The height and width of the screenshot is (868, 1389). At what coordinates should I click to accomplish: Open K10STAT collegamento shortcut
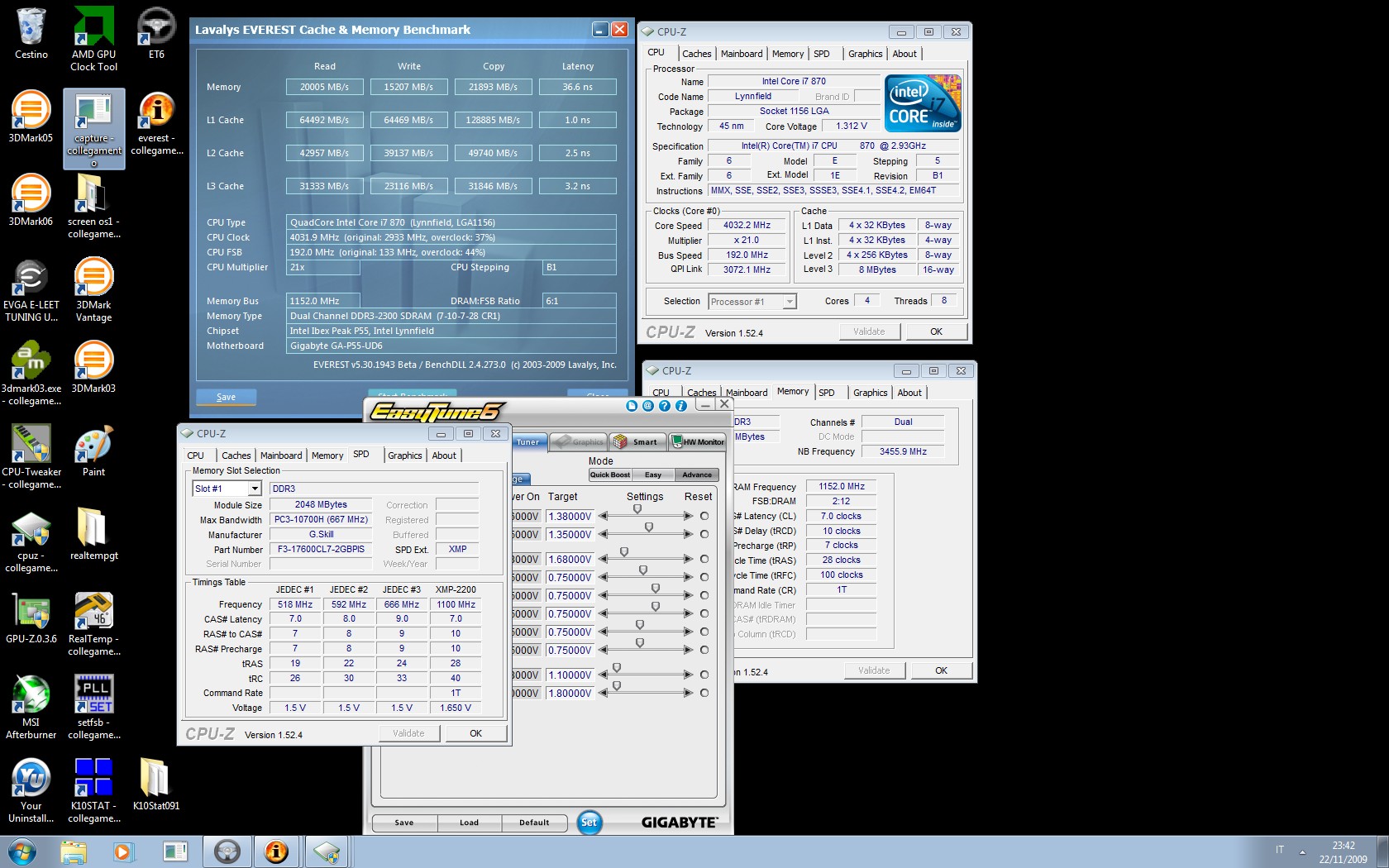pyautogui.click(x=94, y=792)
